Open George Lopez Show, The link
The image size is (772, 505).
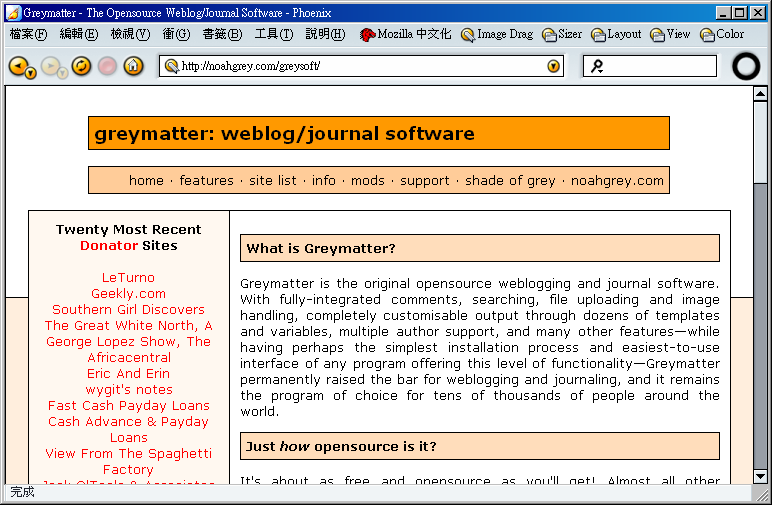[128, 342]
